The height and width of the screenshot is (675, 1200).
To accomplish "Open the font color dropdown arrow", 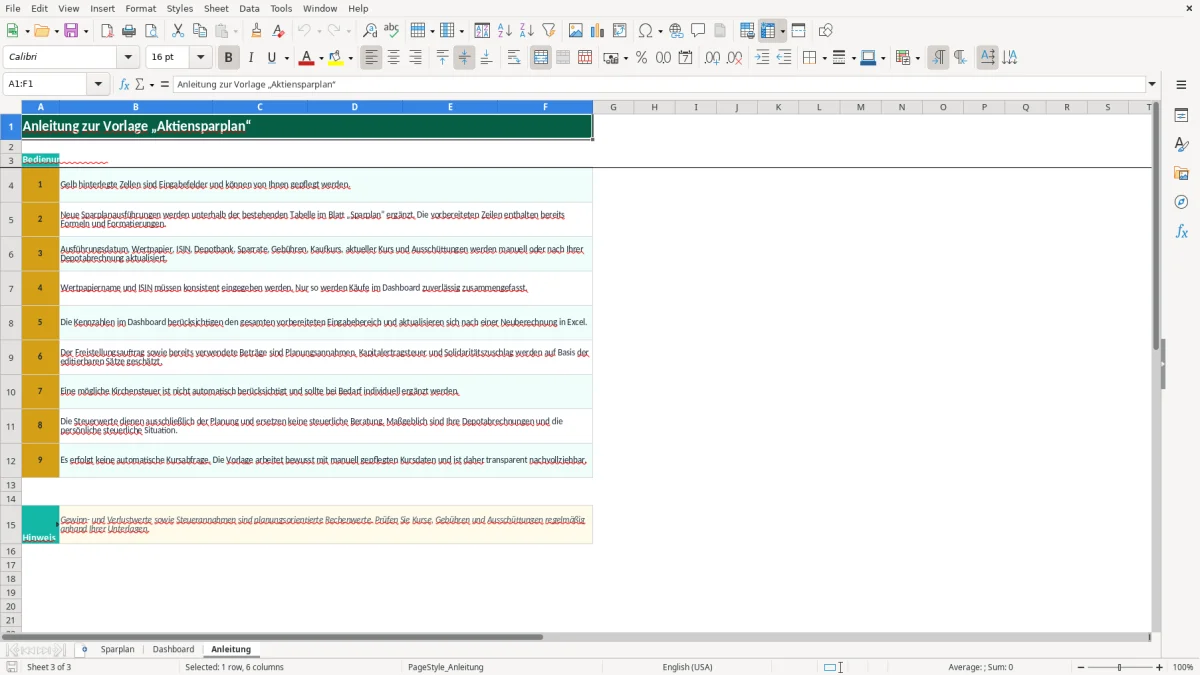I will click(320, 58).
